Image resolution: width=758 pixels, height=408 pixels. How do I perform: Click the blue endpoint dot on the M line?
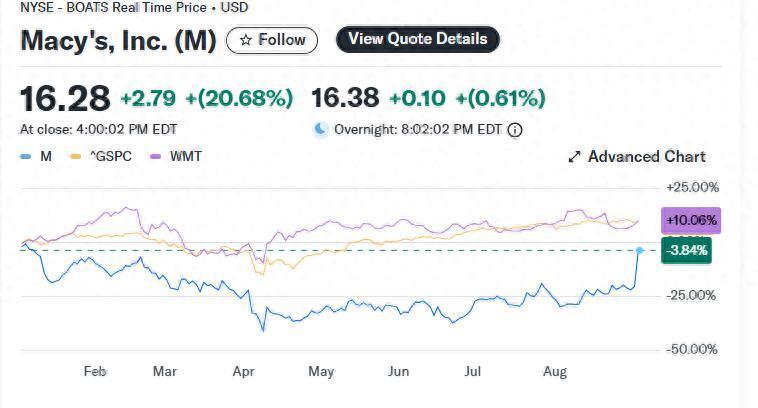pos(639,250)
